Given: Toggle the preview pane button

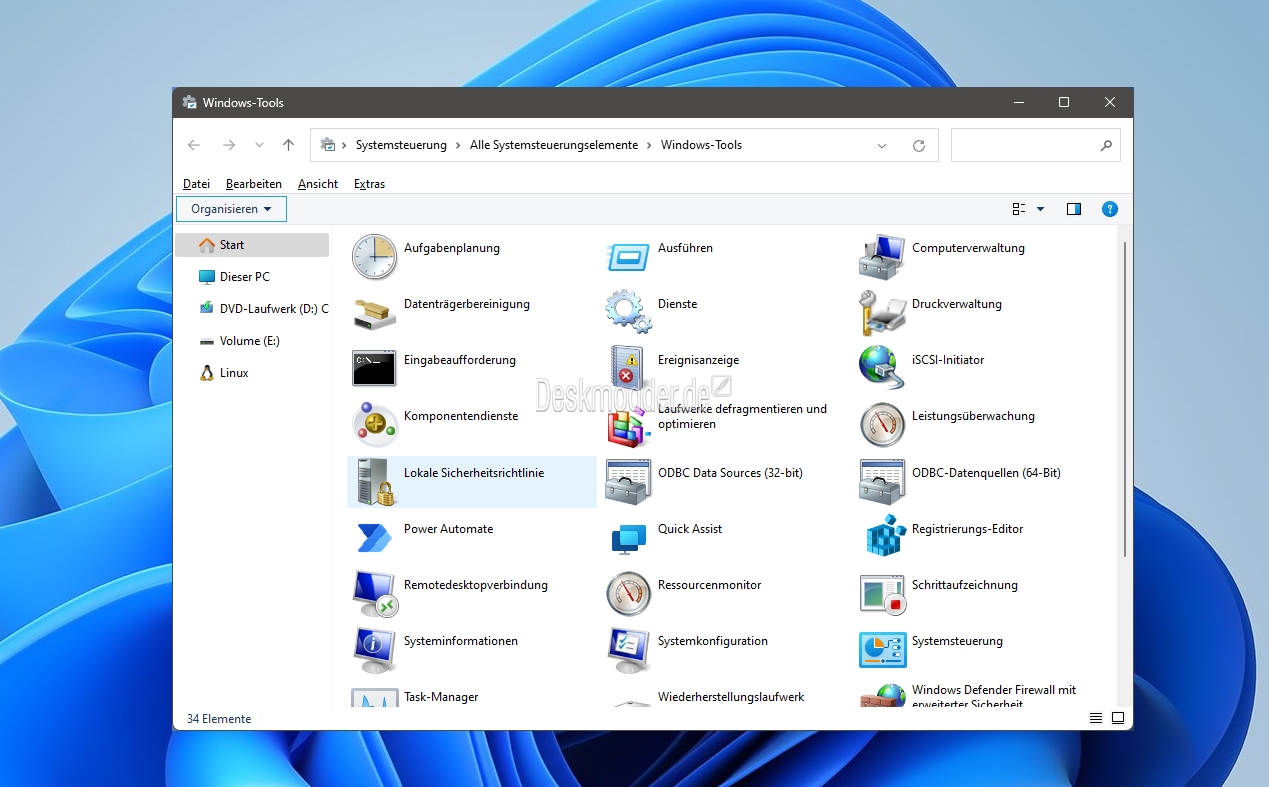Looking at the screenshot, I should (1074, 209).
